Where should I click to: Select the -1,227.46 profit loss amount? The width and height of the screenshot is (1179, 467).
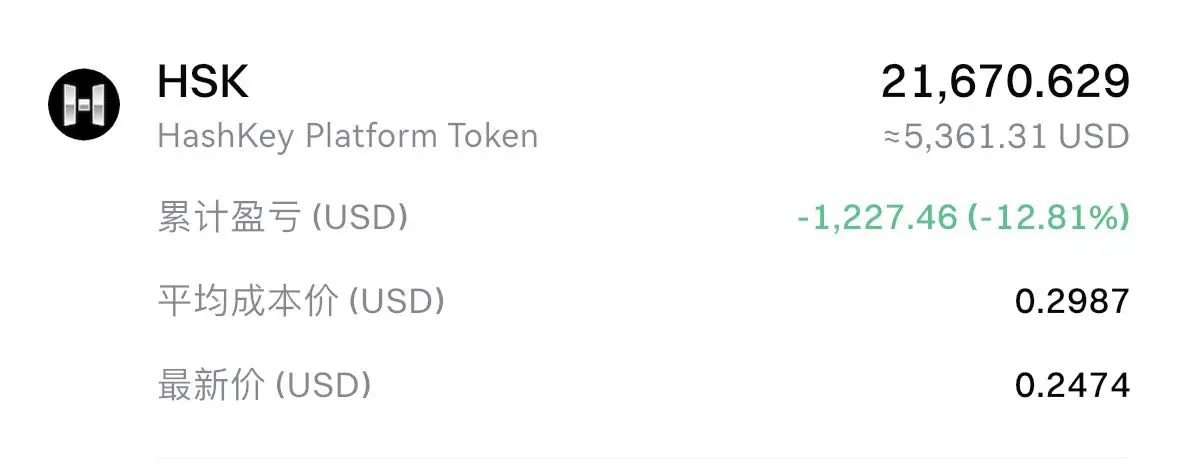pos(877,218)
